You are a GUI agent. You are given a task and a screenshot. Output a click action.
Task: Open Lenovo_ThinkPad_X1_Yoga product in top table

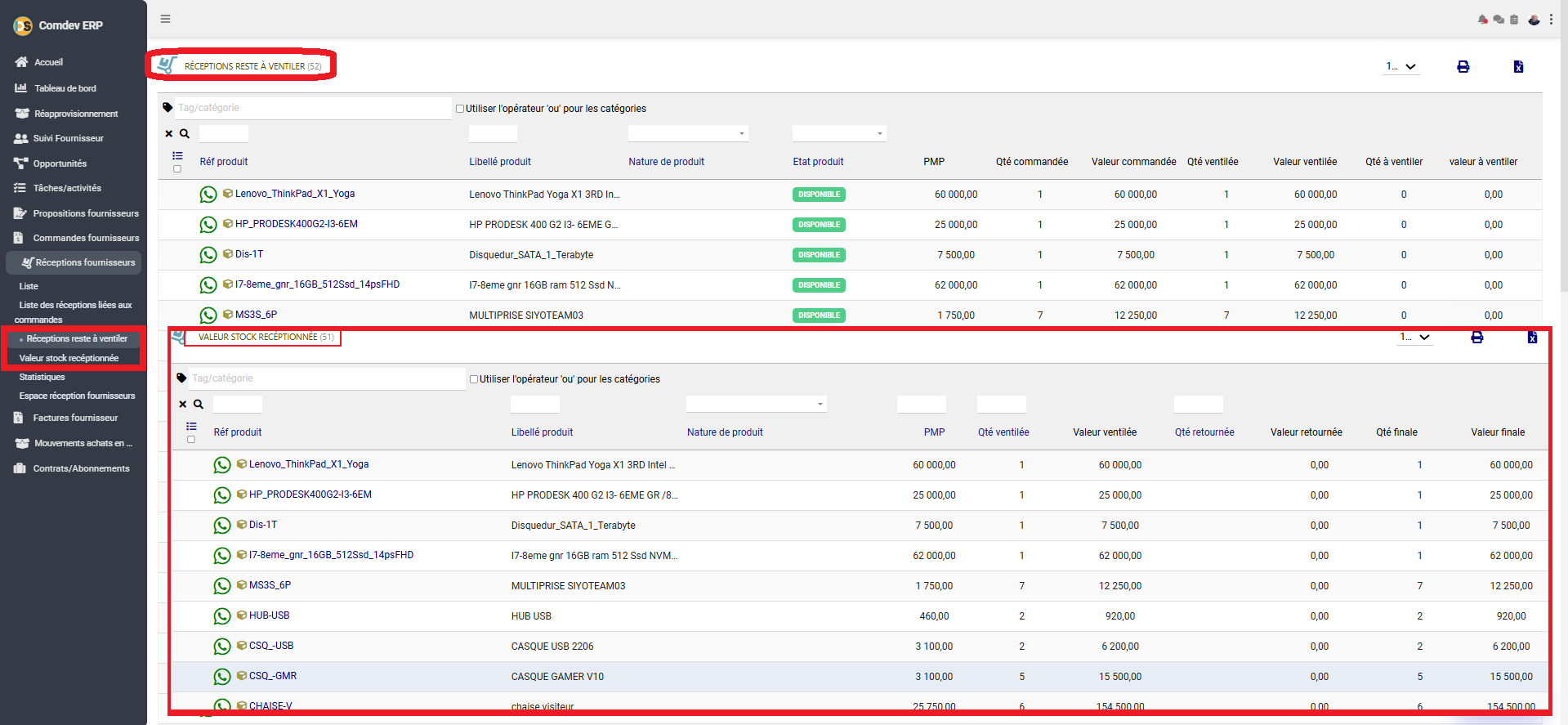[295, 194]
